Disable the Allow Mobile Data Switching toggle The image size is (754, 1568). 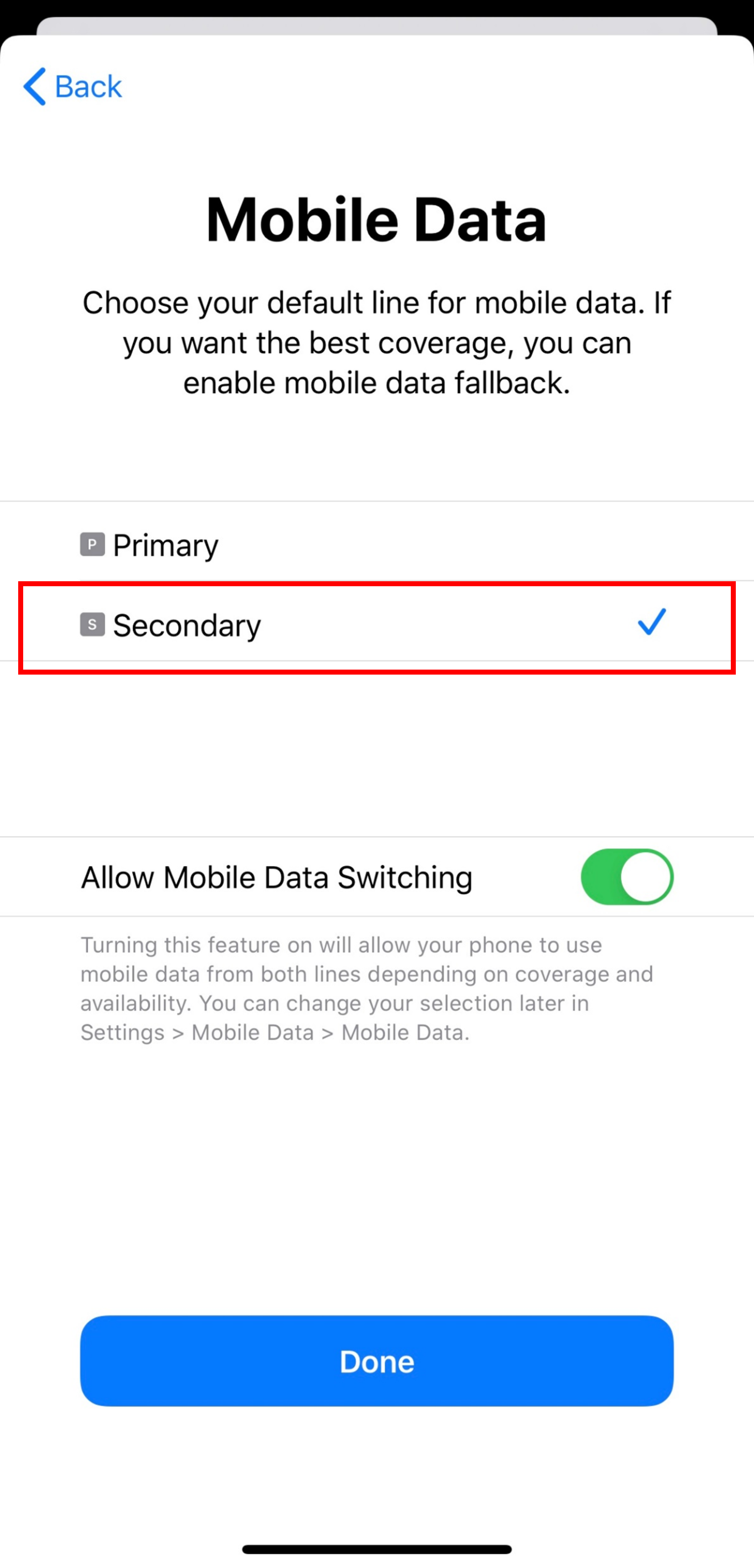tap(627, 877)
